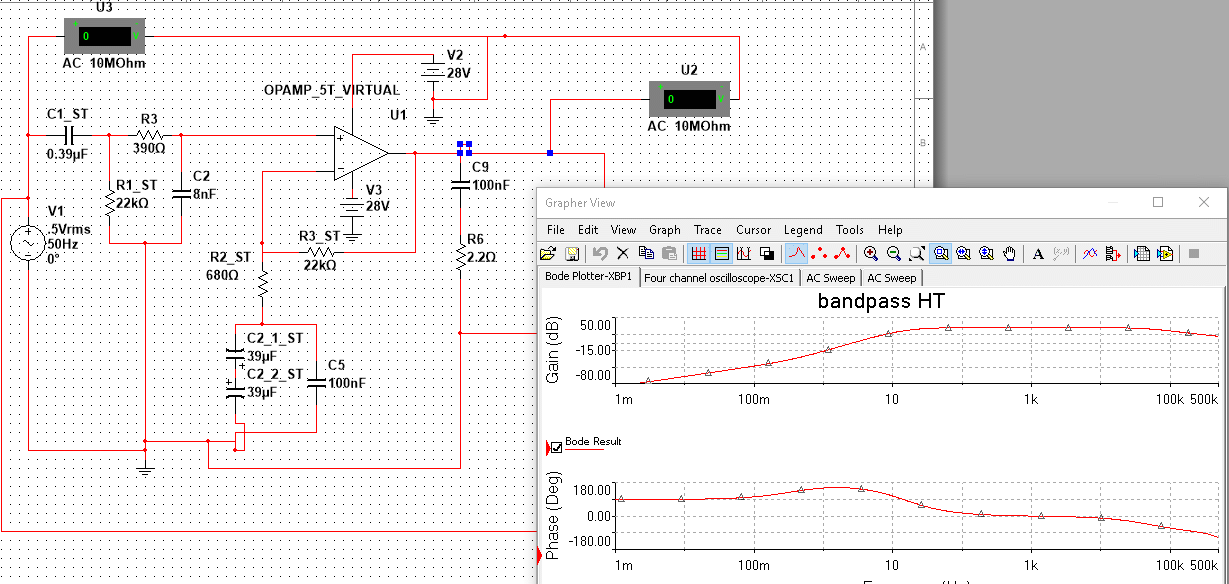Click the Export to Excel grid icon
Viewport: 1229px width, 584px height.
(x=1142, y=254)
